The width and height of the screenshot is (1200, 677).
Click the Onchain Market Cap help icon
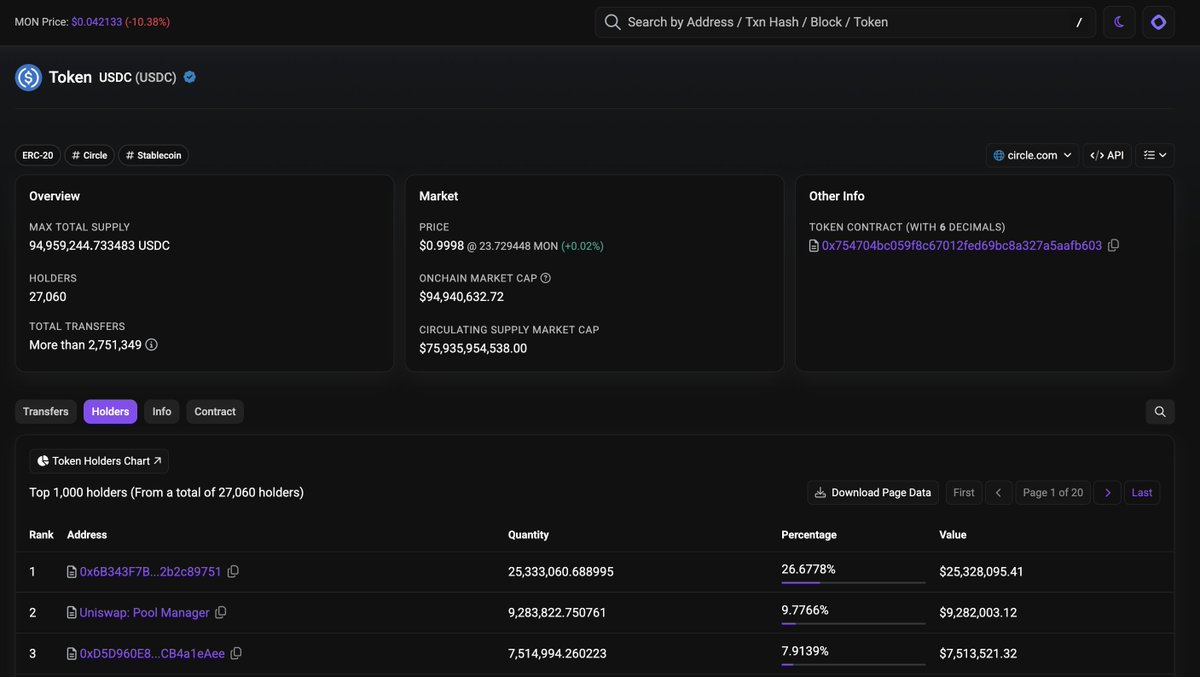pos(544,278)
